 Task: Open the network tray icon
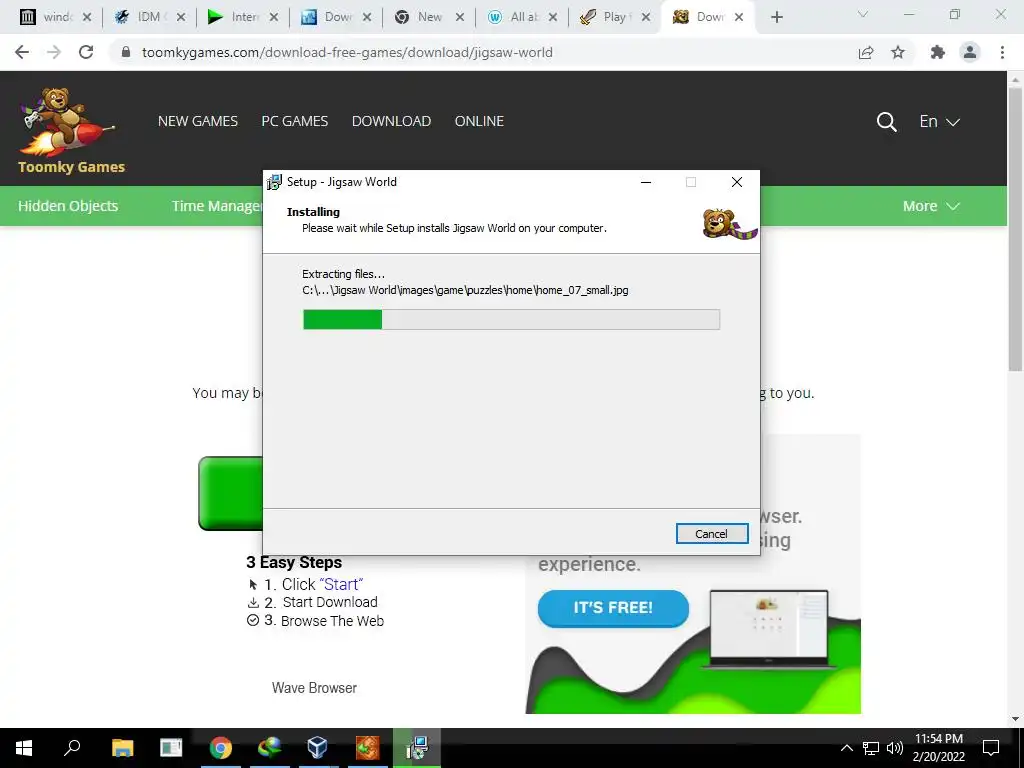point(871,748)
